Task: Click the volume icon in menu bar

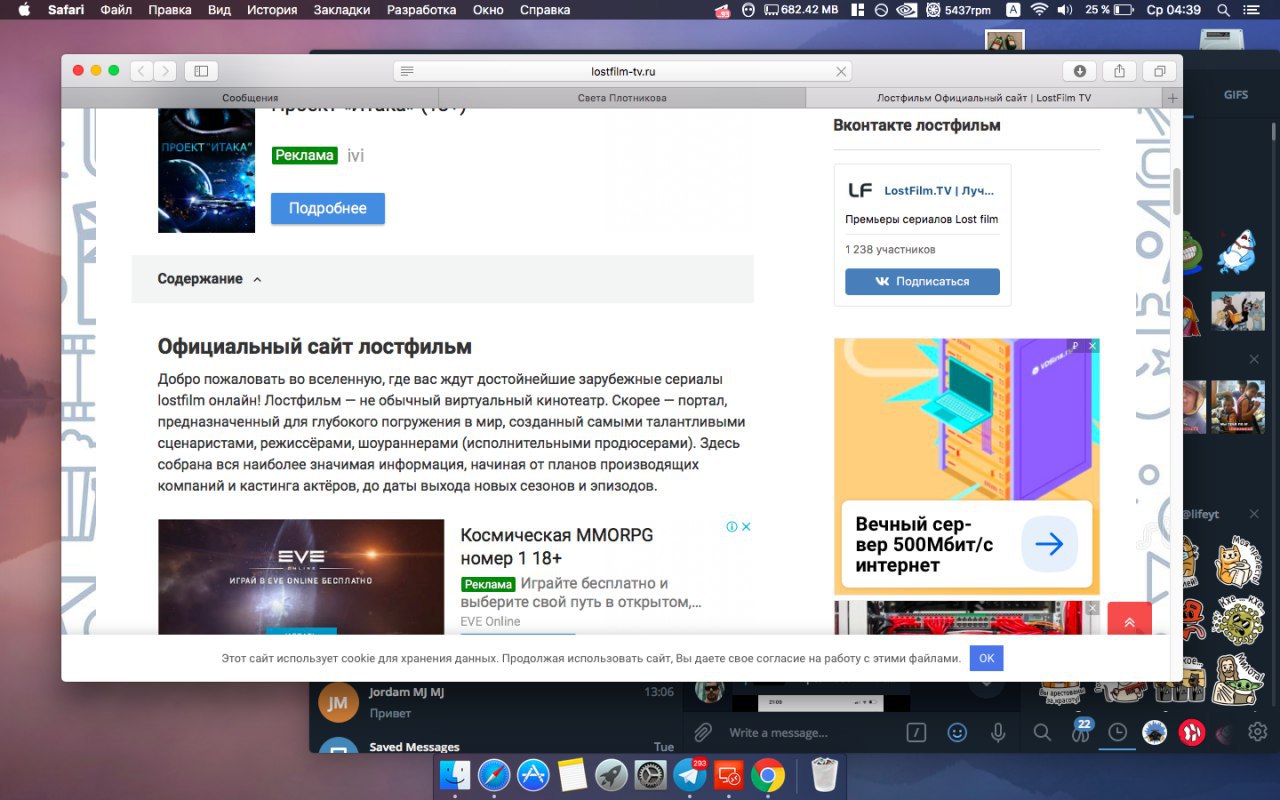Action: (1064, 10)
